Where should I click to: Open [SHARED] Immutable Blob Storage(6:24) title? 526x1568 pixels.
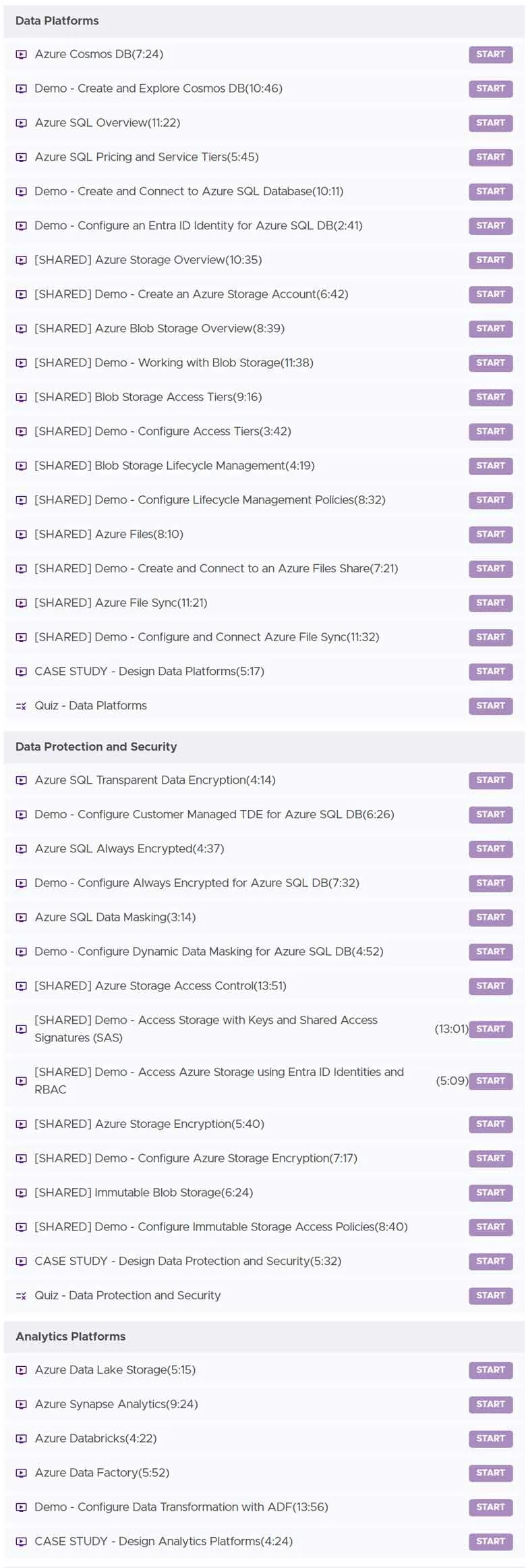(144, 1193)
